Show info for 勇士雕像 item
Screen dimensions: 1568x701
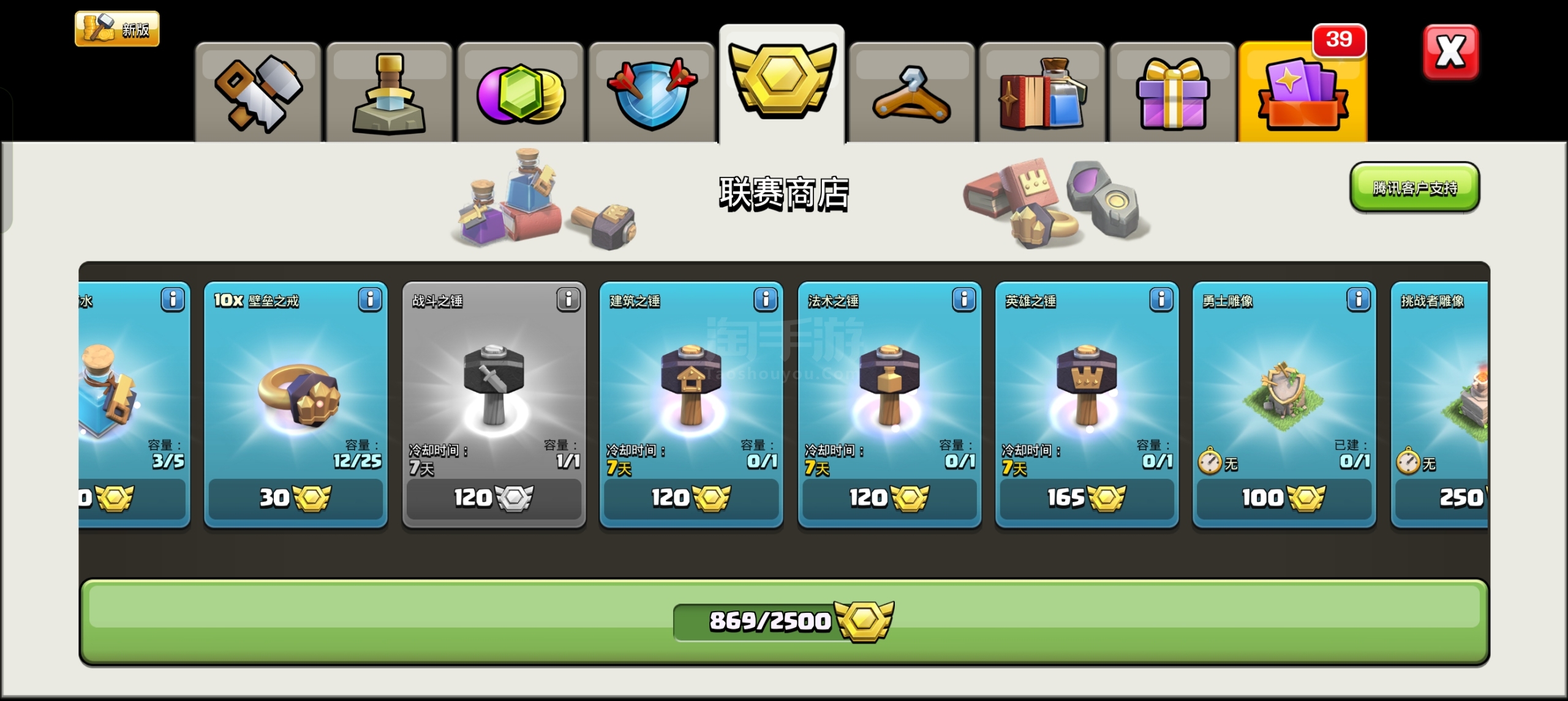(x=1359, y=299)
